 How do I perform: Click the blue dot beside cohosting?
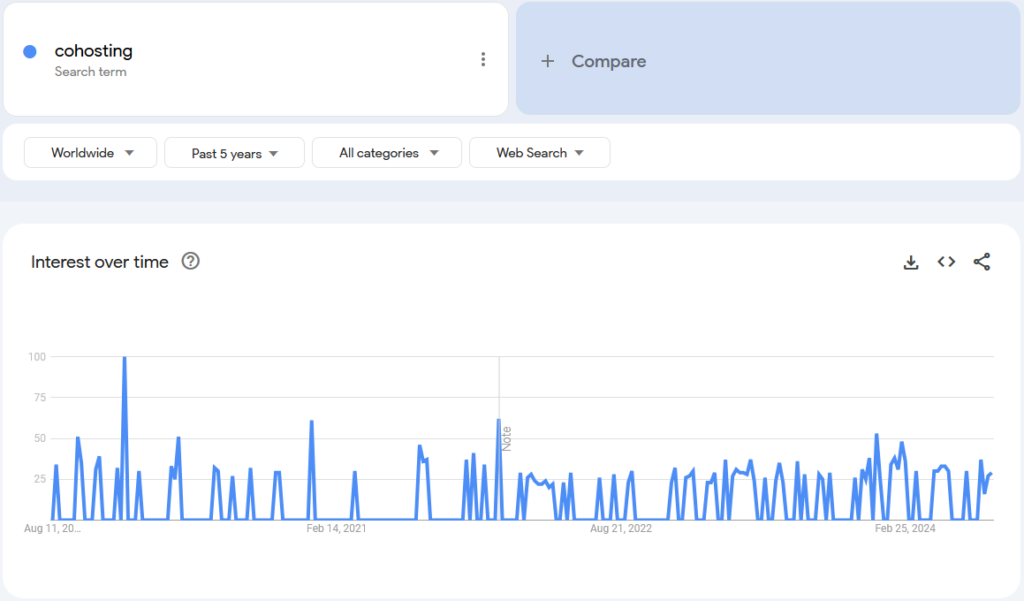30,52
